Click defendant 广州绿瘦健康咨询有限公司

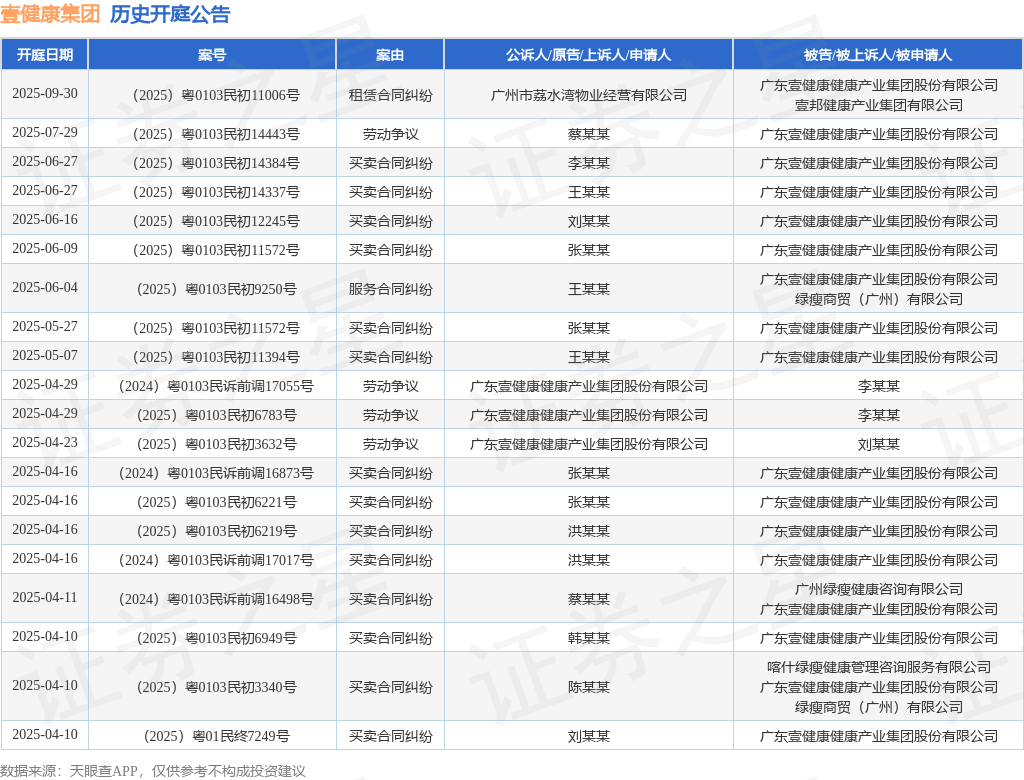tap(878, 589)
